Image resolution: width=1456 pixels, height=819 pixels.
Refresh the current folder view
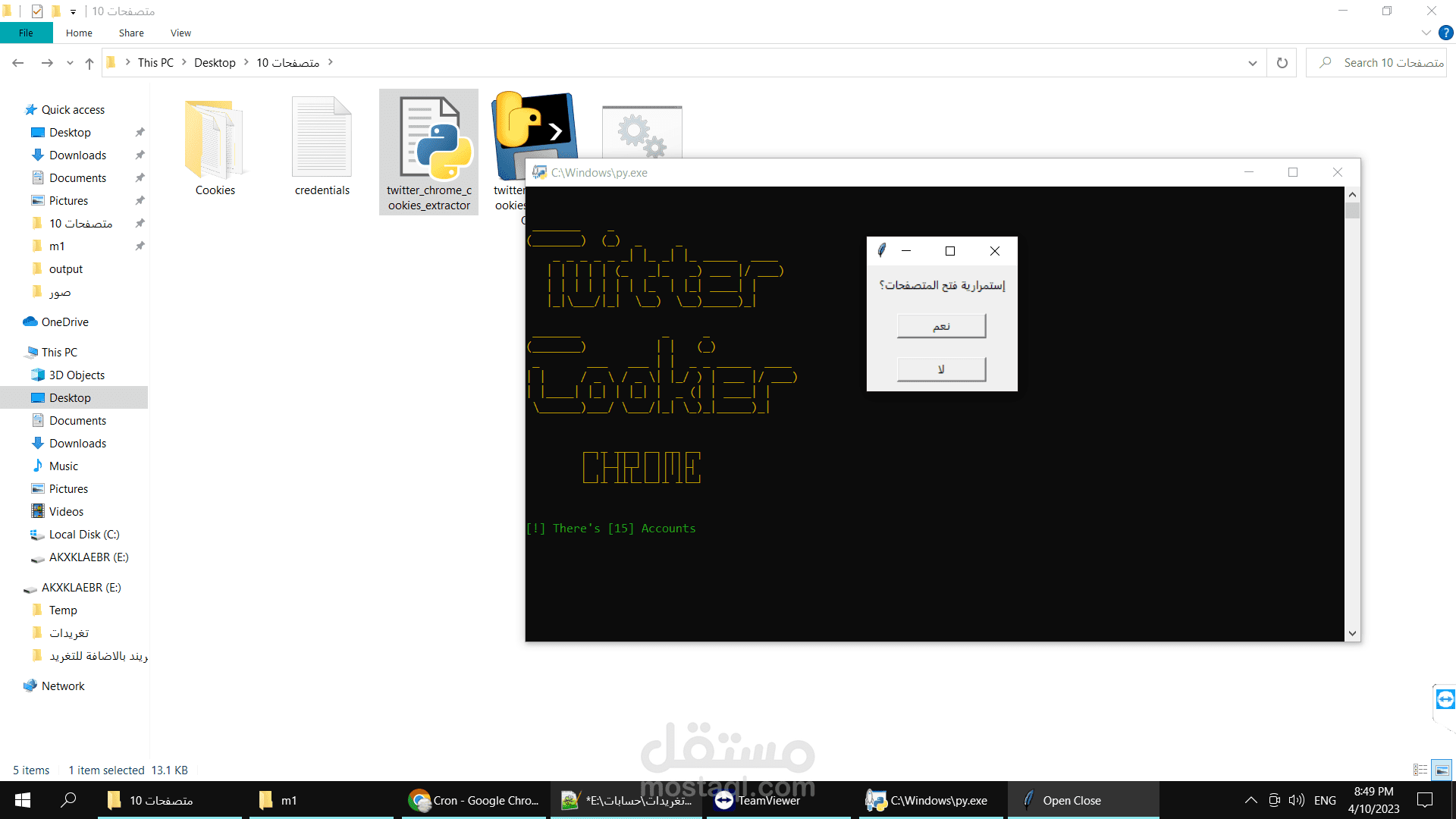(x=1282, y=63)
